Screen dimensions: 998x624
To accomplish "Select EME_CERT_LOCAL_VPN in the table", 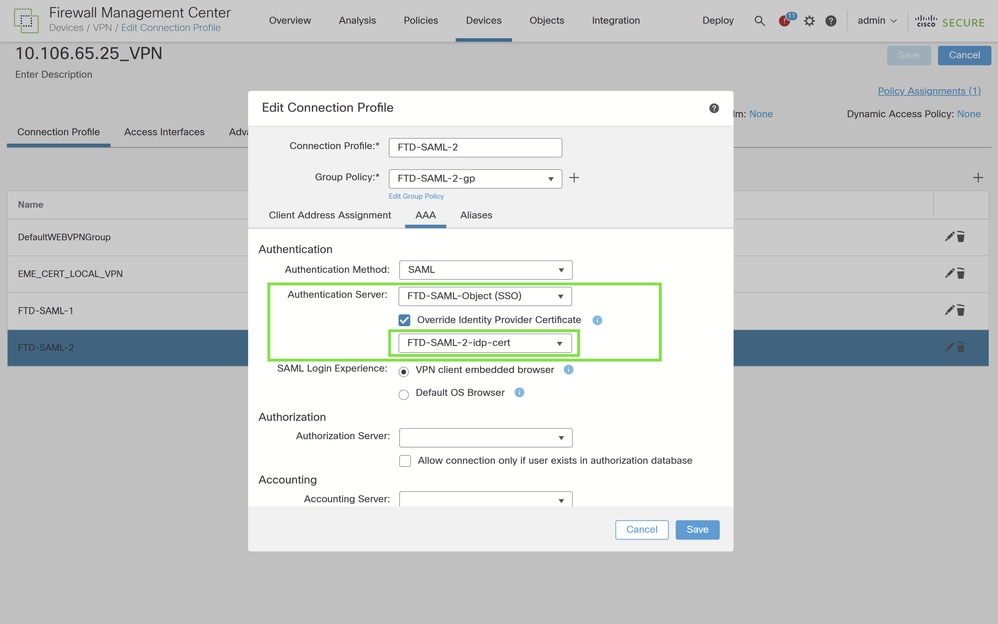I will pyautogui.click(x=70, y=274).
